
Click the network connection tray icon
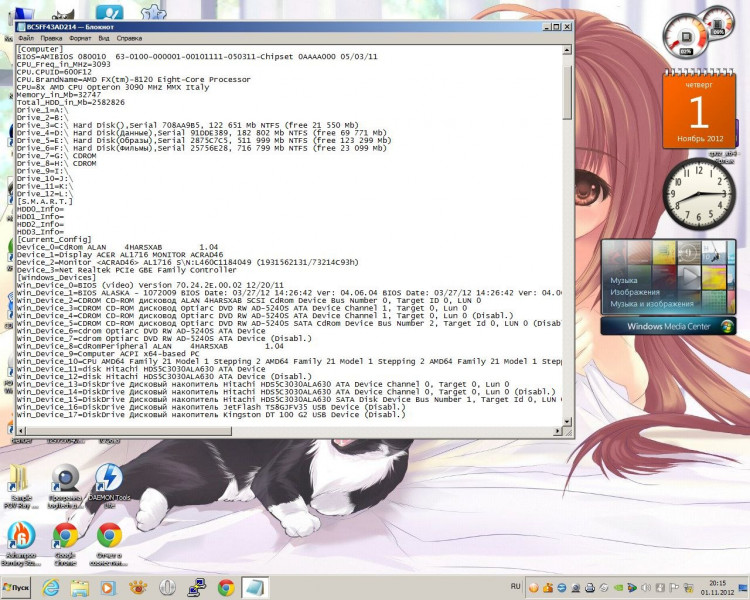[x=688, y=587]
